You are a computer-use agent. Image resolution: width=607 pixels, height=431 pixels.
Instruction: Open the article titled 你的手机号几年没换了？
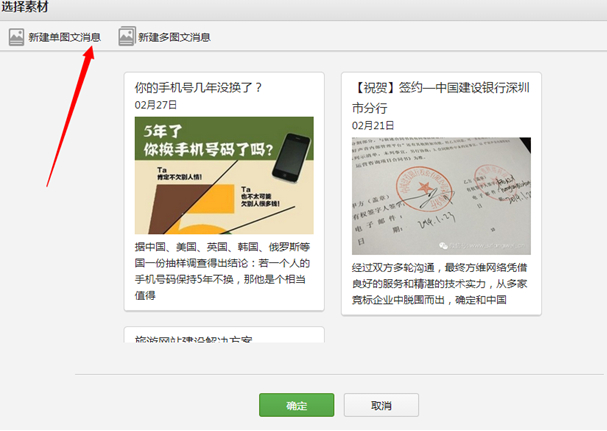[198, 87]
